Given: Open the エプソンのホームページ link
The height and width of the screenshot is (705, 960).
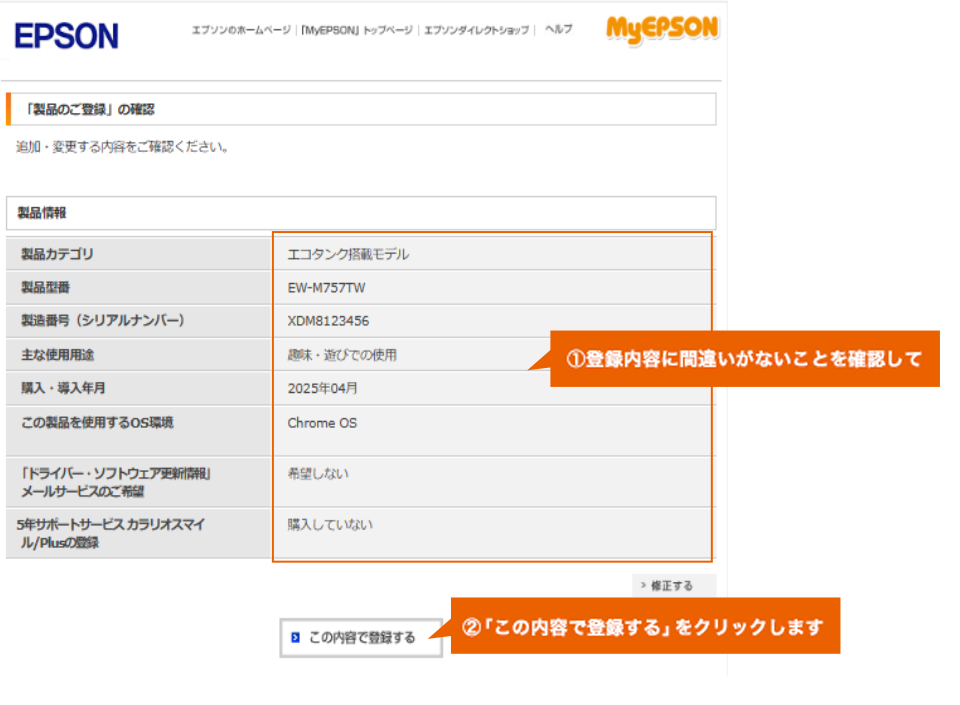Looking at the screenshot, I should click(241, 31).
